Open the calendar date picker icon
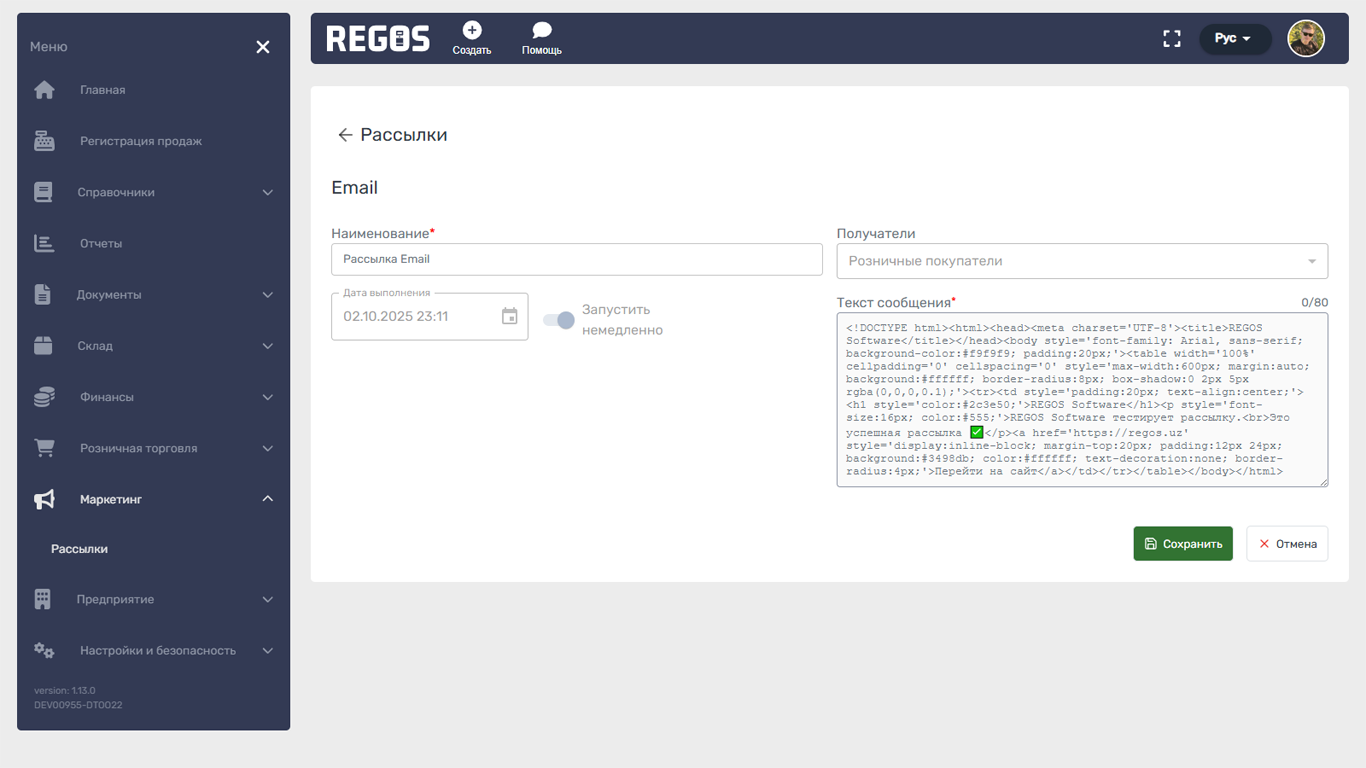 [510, 316]
